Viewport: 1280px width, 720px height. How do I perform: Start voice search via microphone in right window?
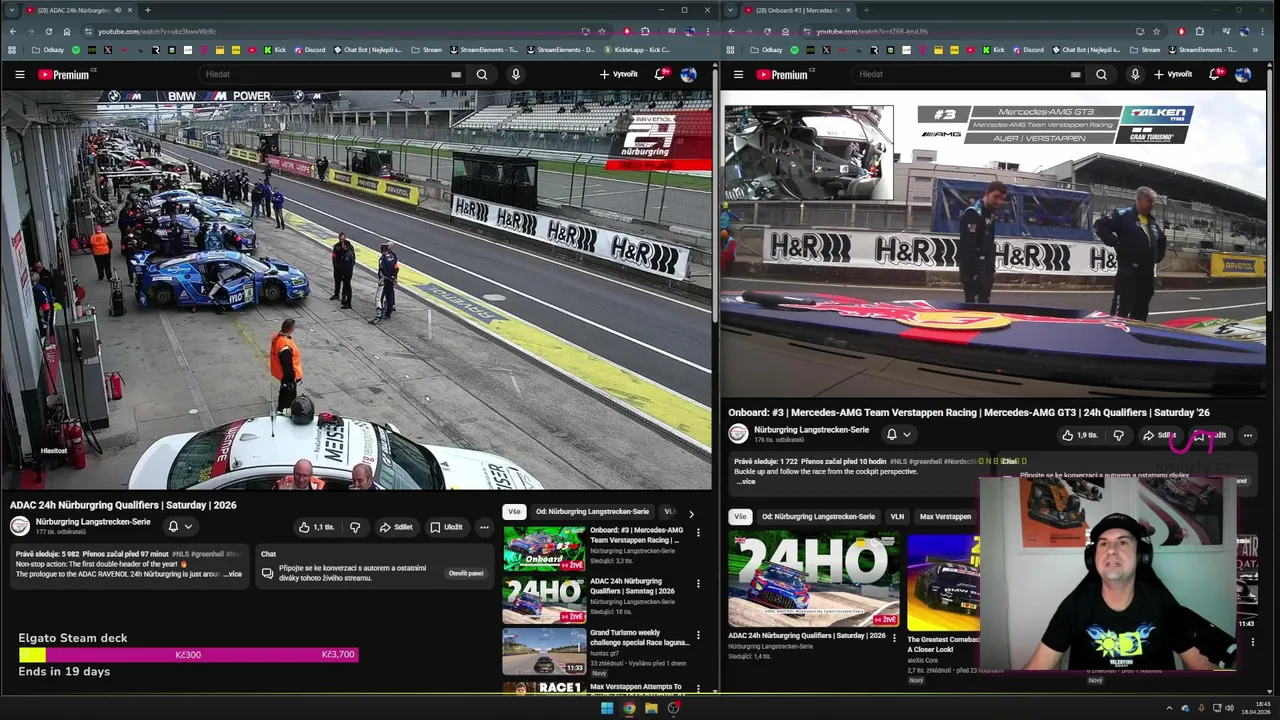coord(1135,74)
